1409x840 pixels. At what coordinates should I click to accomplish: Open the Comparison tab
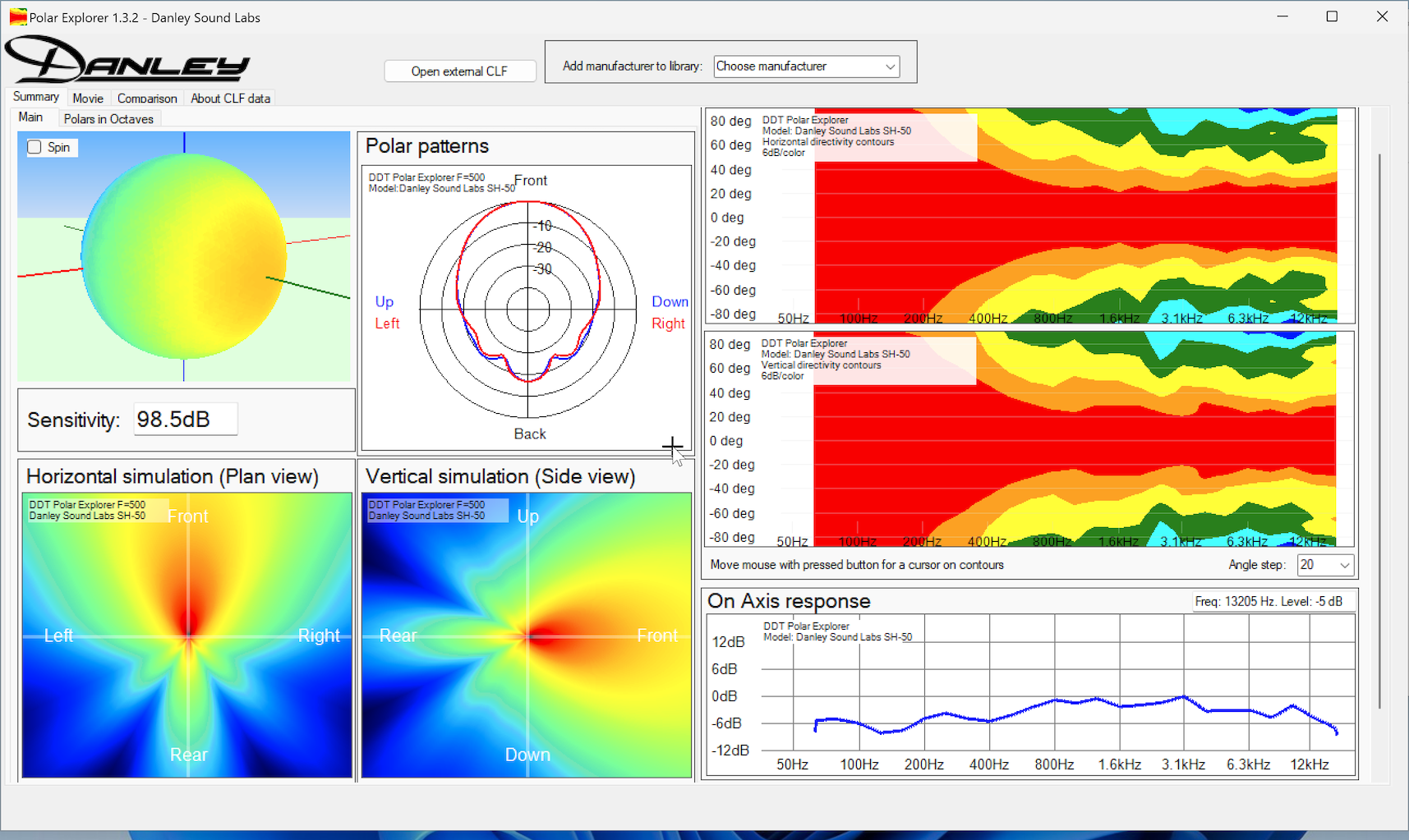(x=147, y=99)
